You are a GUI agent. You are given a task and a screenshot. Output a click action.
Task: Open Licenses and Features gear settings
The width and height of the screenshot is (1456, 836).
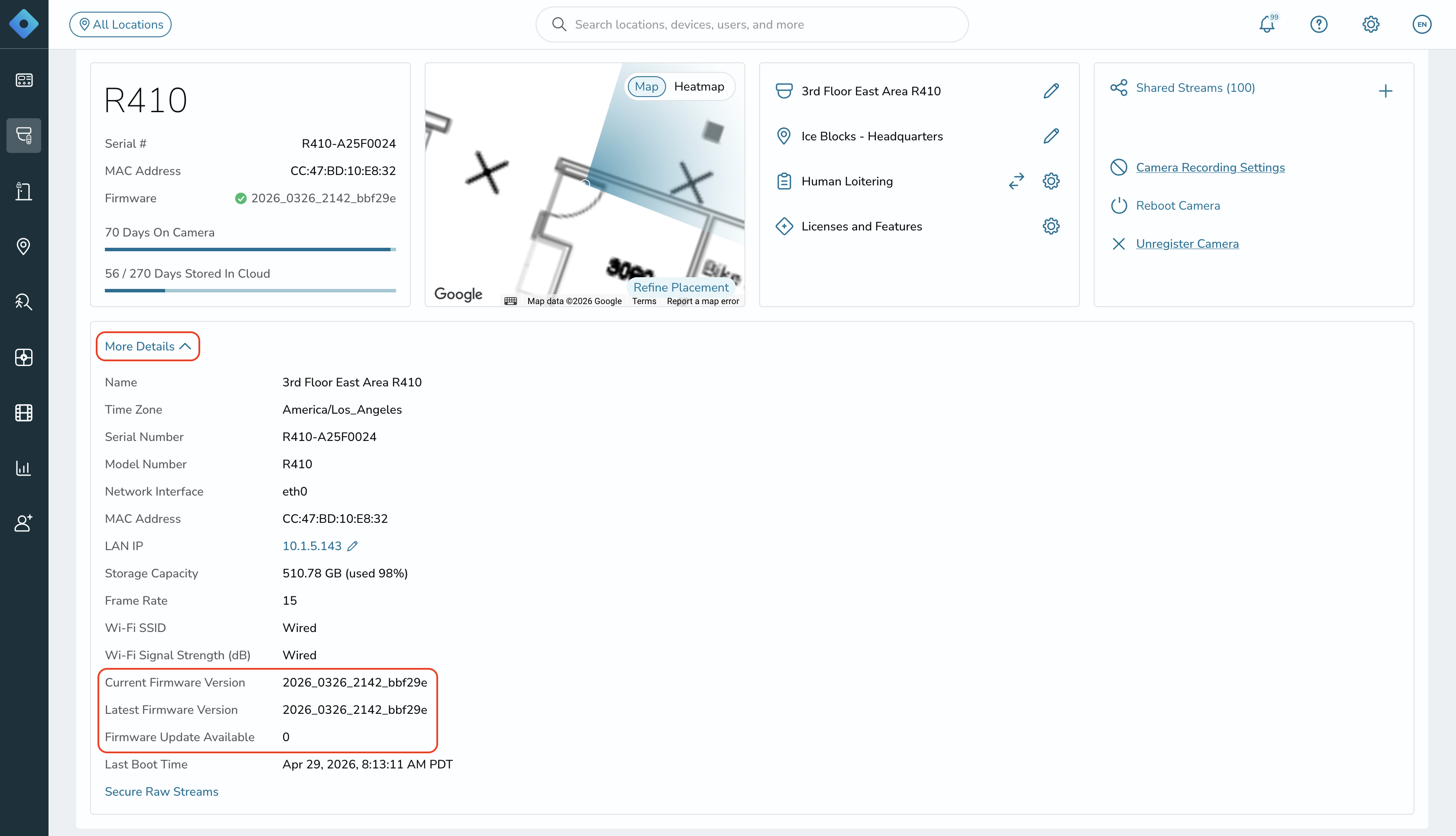pos(1051,226)
